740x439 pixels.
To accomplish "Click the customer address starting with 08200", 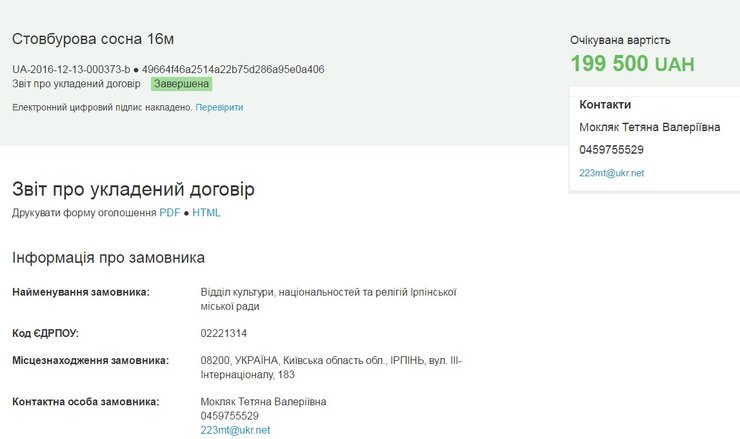I will 330,360.
